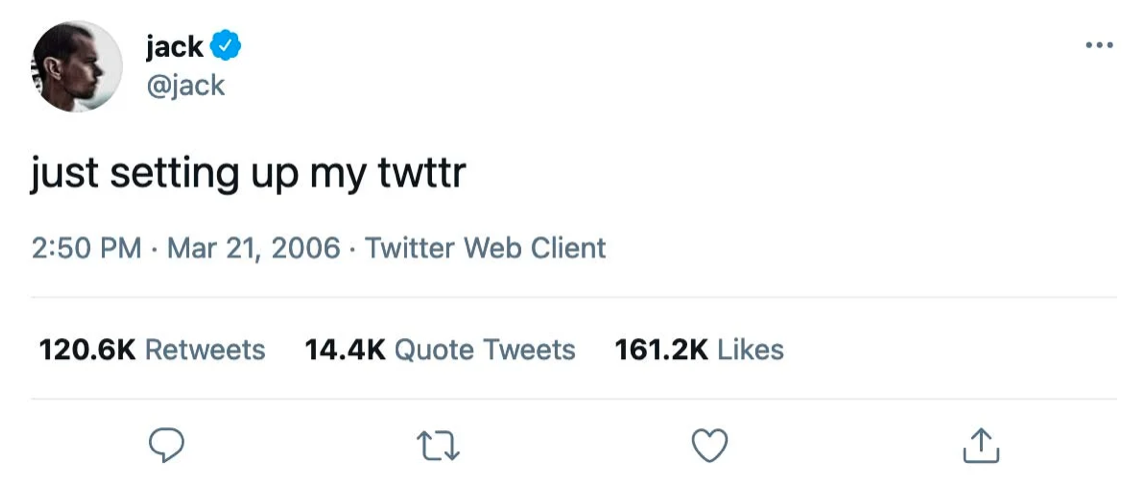
Task: Open the three-dot More options menu
Action: click(1098, 45)
